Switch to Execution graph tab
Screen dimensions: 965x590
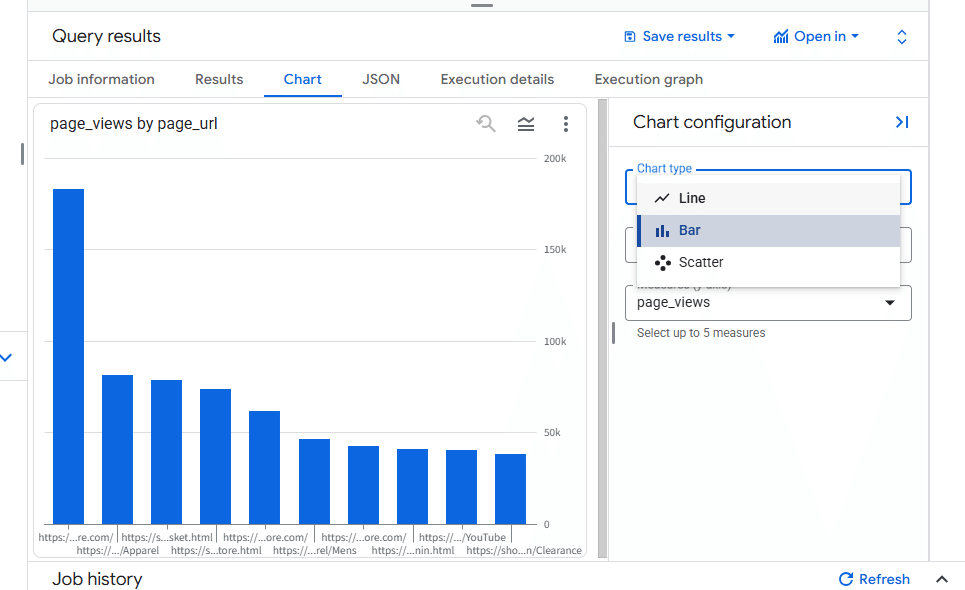pos(648,79)
